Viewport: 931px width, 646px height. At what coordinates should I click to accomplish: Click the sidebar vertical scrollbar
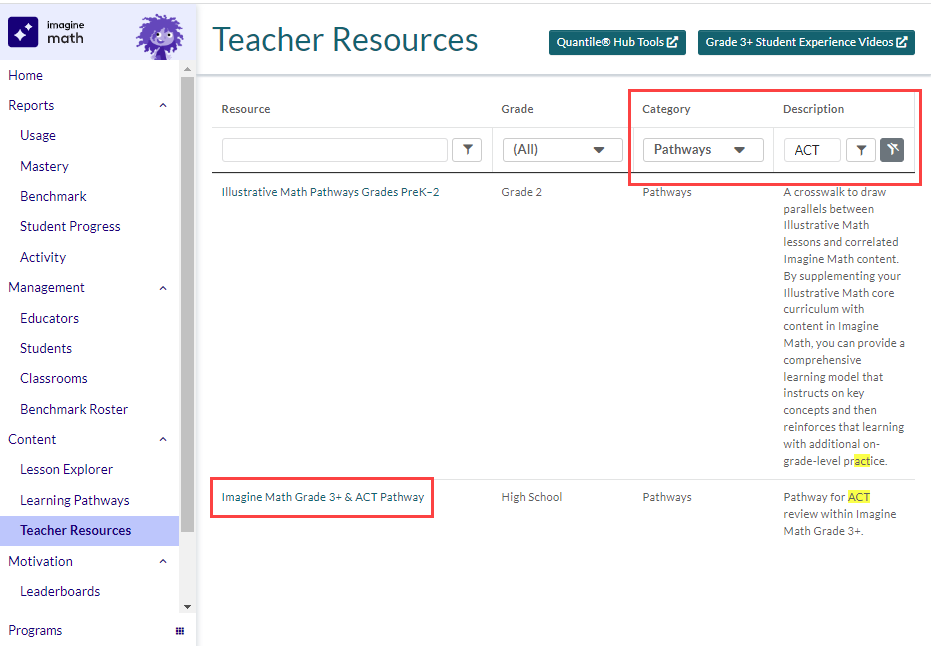187,300
